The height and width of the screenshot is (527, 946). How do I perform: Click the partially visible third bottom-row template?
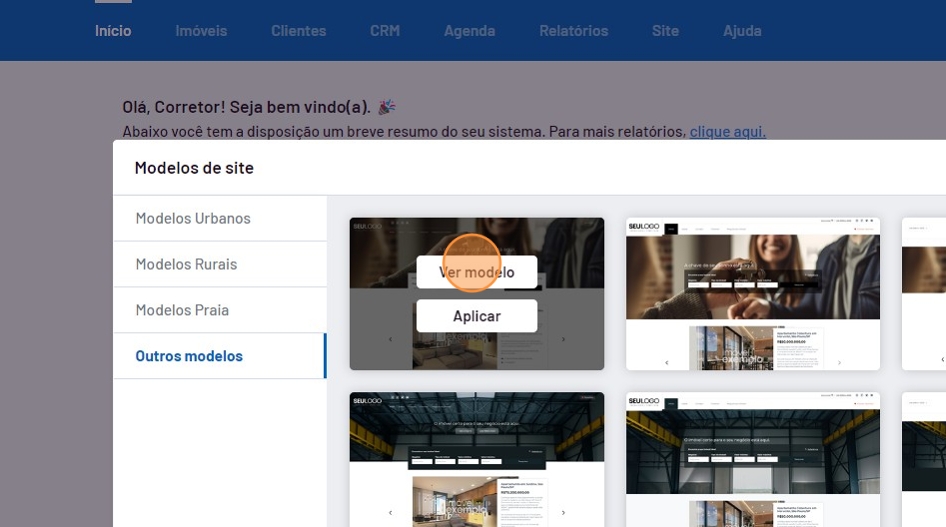pyautogui.click(x=923, y=458)
